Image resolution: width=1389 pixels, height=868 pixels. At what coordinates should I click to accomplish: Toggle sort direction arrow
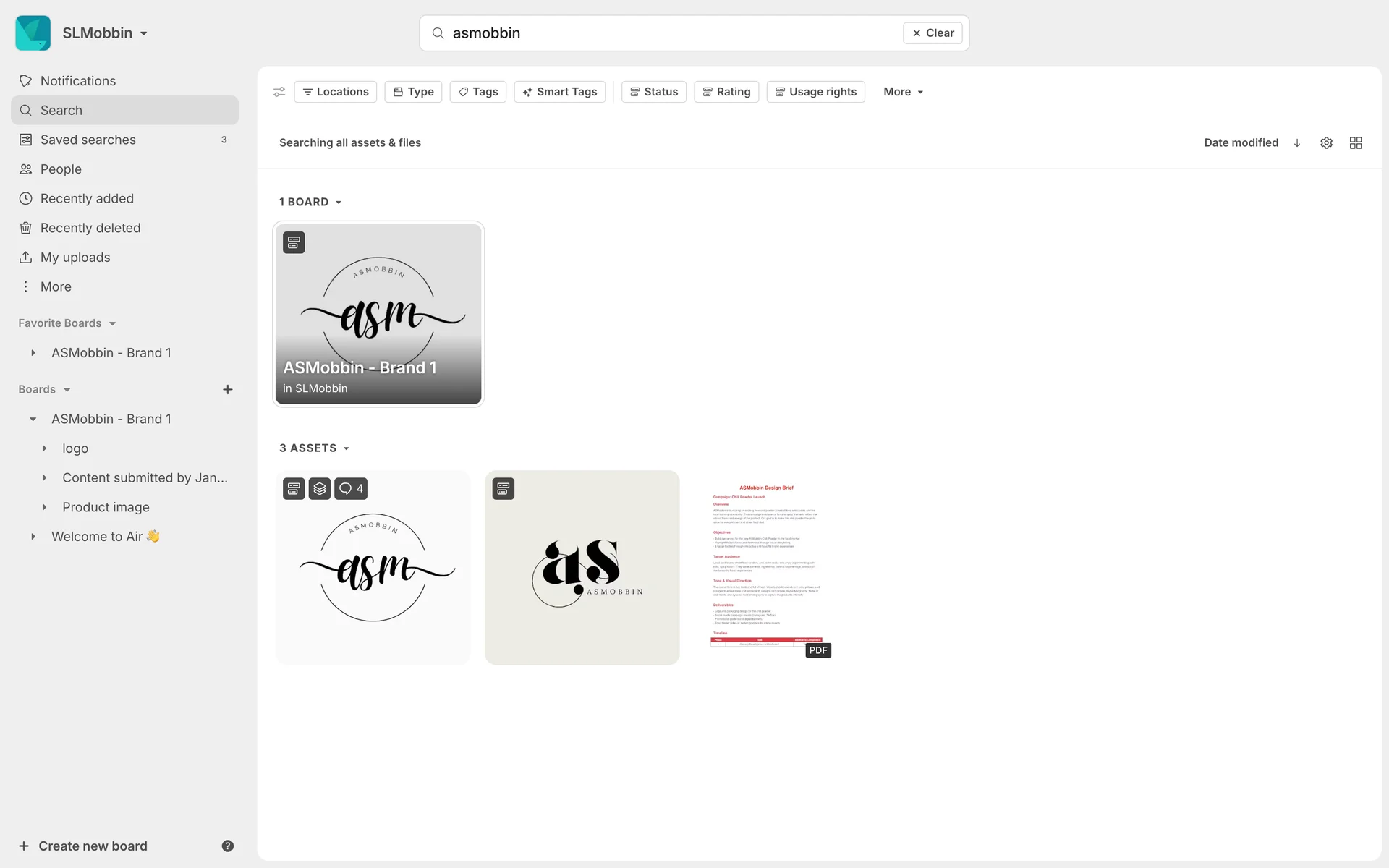pyautogui.click(x=1297, y=142)
